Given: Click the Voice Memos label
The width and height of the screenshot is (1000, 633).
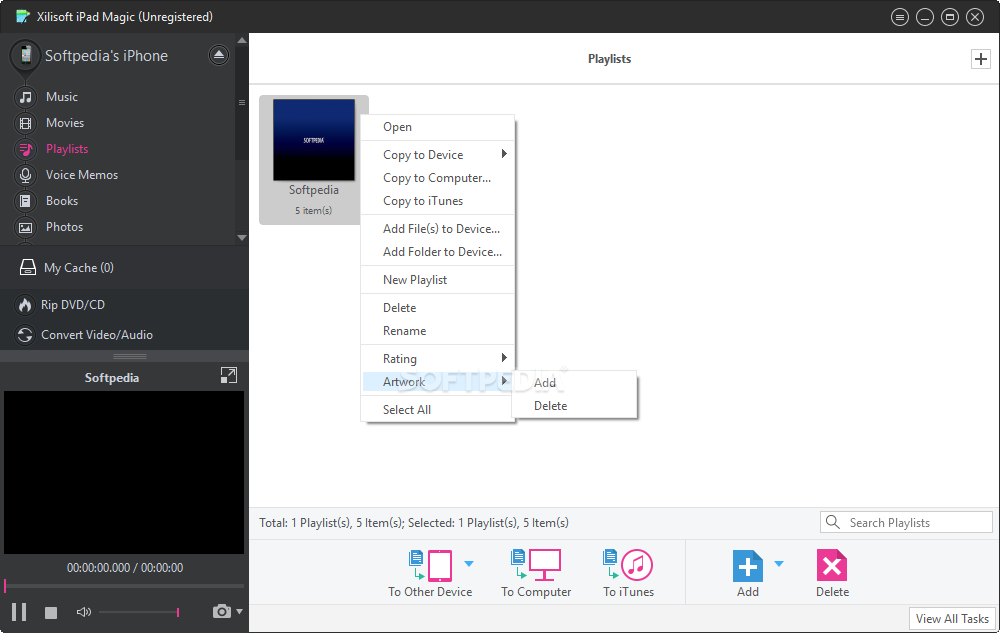Looking at the screenshot, I should coord(82,175).
